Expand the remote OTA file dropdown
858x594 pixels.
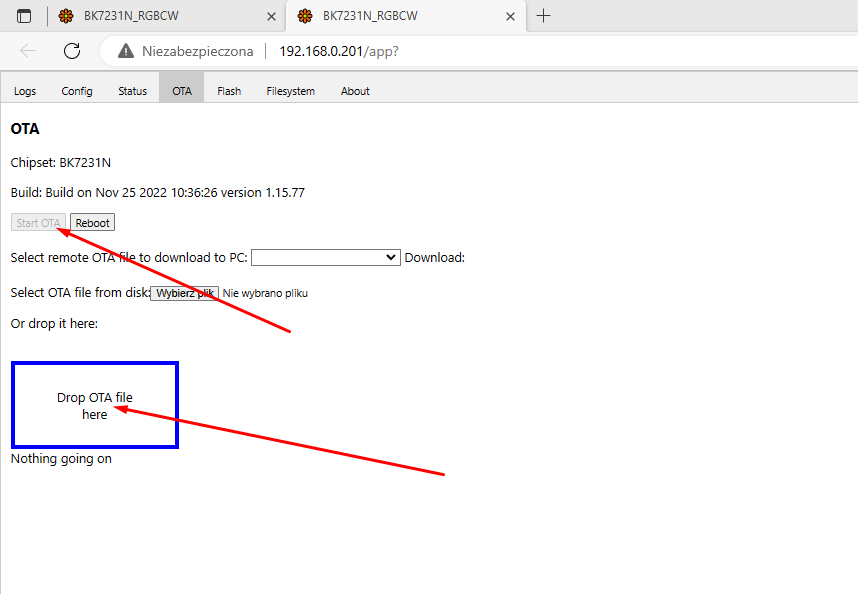pyautogui.click(x=326, y=258)
